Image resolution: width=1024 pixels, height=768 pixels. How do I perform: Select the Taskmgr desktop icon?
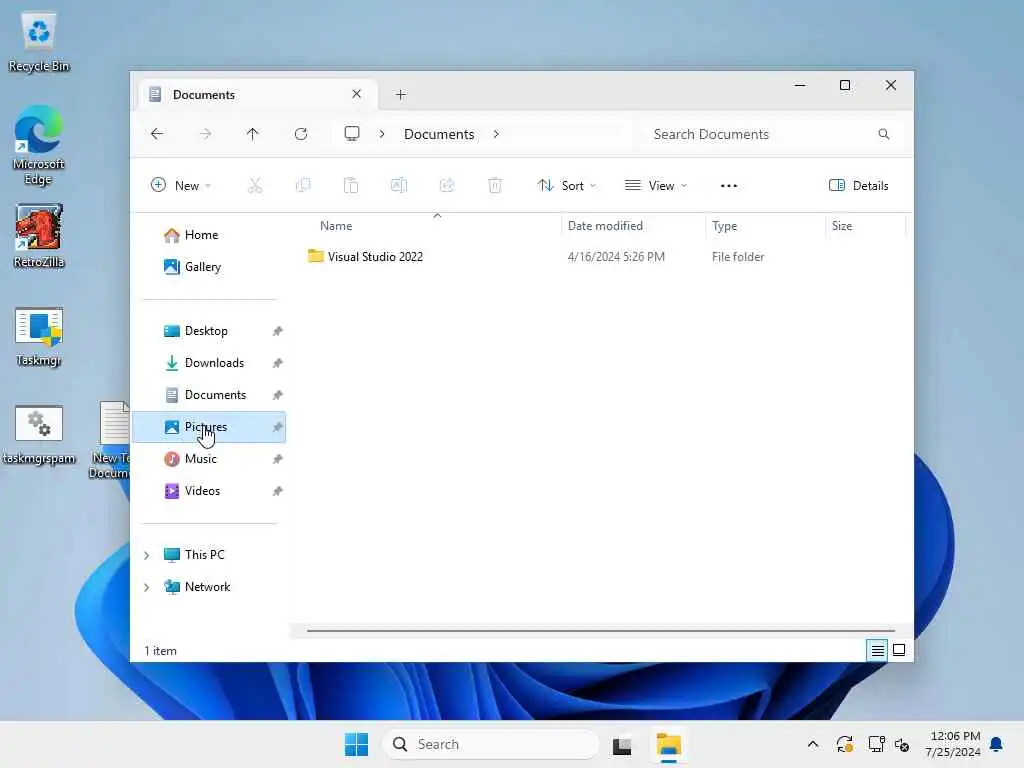[39, 336]
